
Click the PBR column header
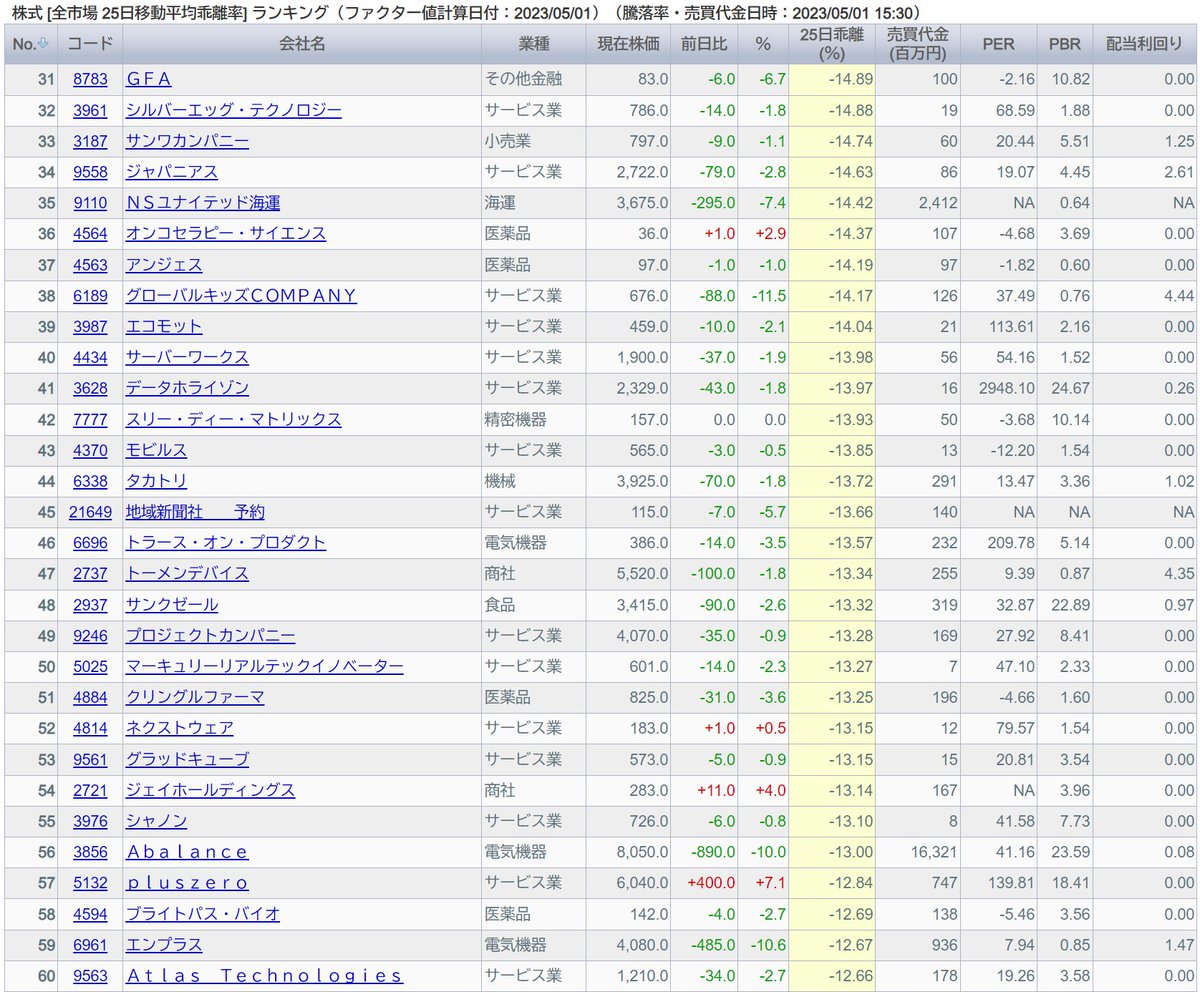(x=1064, y=45)
